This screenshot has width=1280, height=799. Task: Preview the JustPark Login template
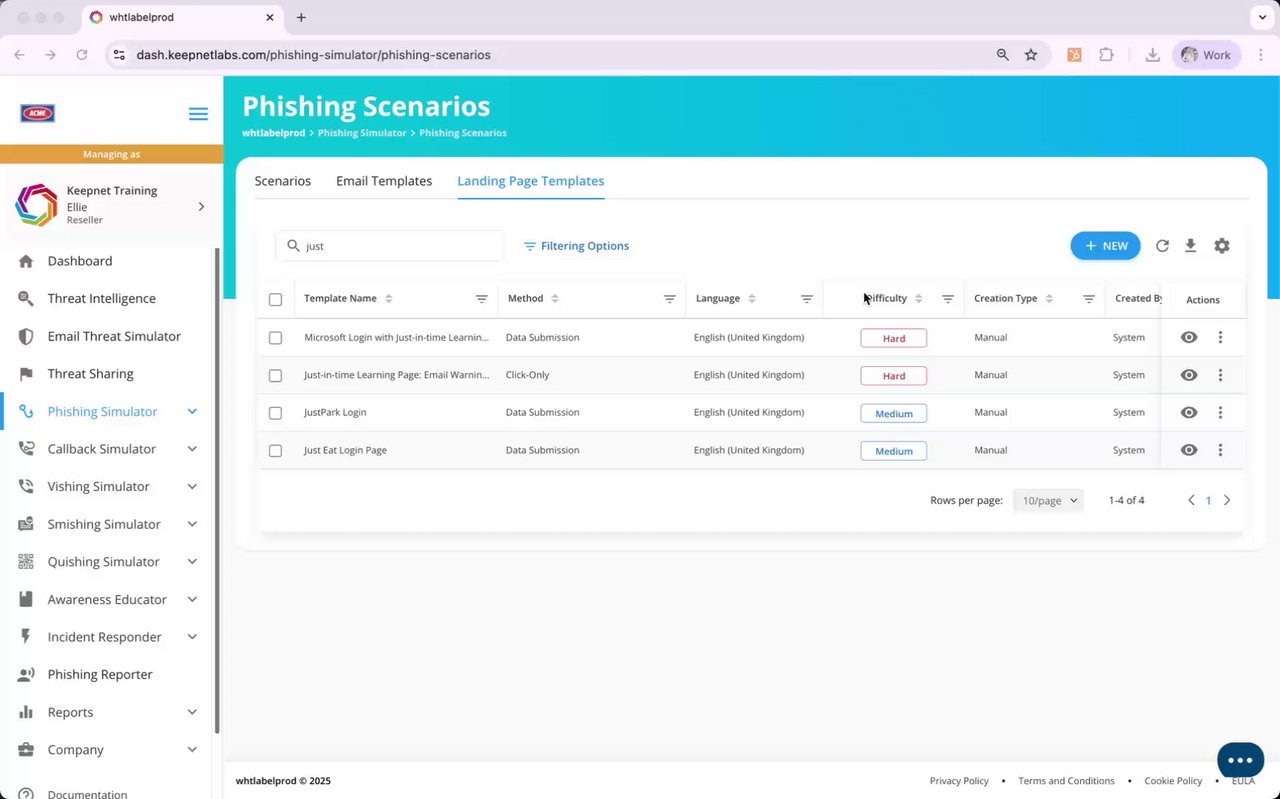pyautogui.click(x=1189, y=413)
